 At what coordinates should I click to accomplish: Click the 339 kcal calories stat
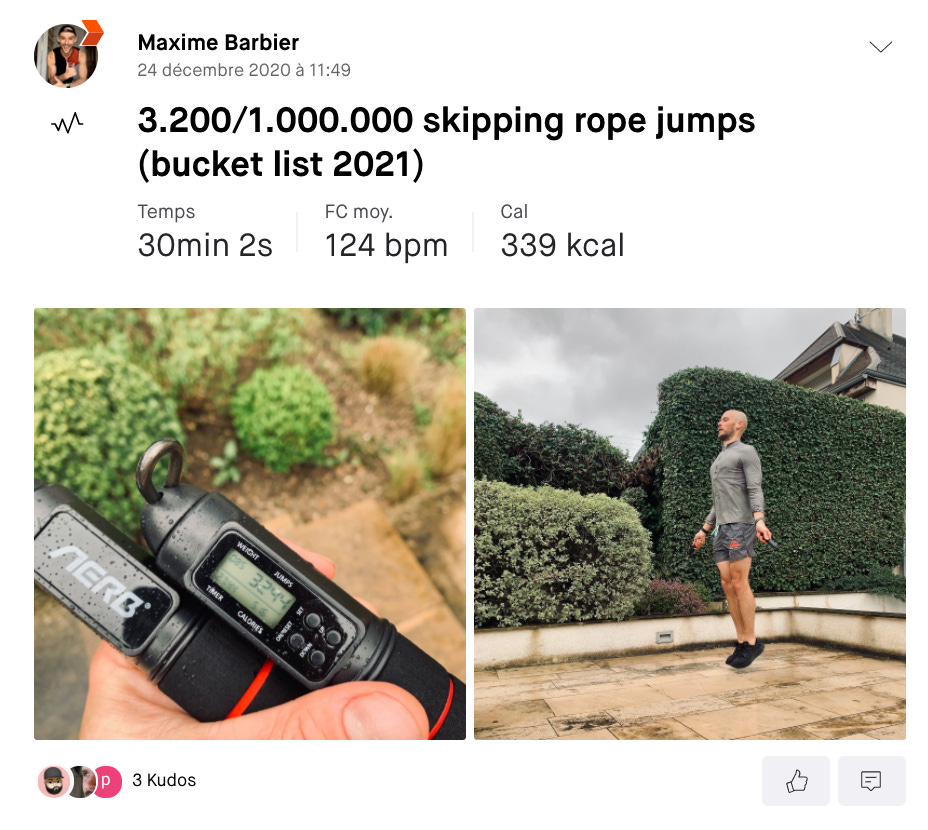[562, 246]
